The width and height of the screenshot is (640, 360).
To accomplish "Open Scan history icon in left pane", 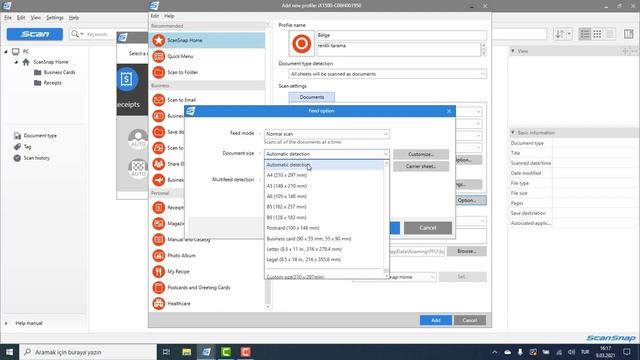I will (17, 158).
